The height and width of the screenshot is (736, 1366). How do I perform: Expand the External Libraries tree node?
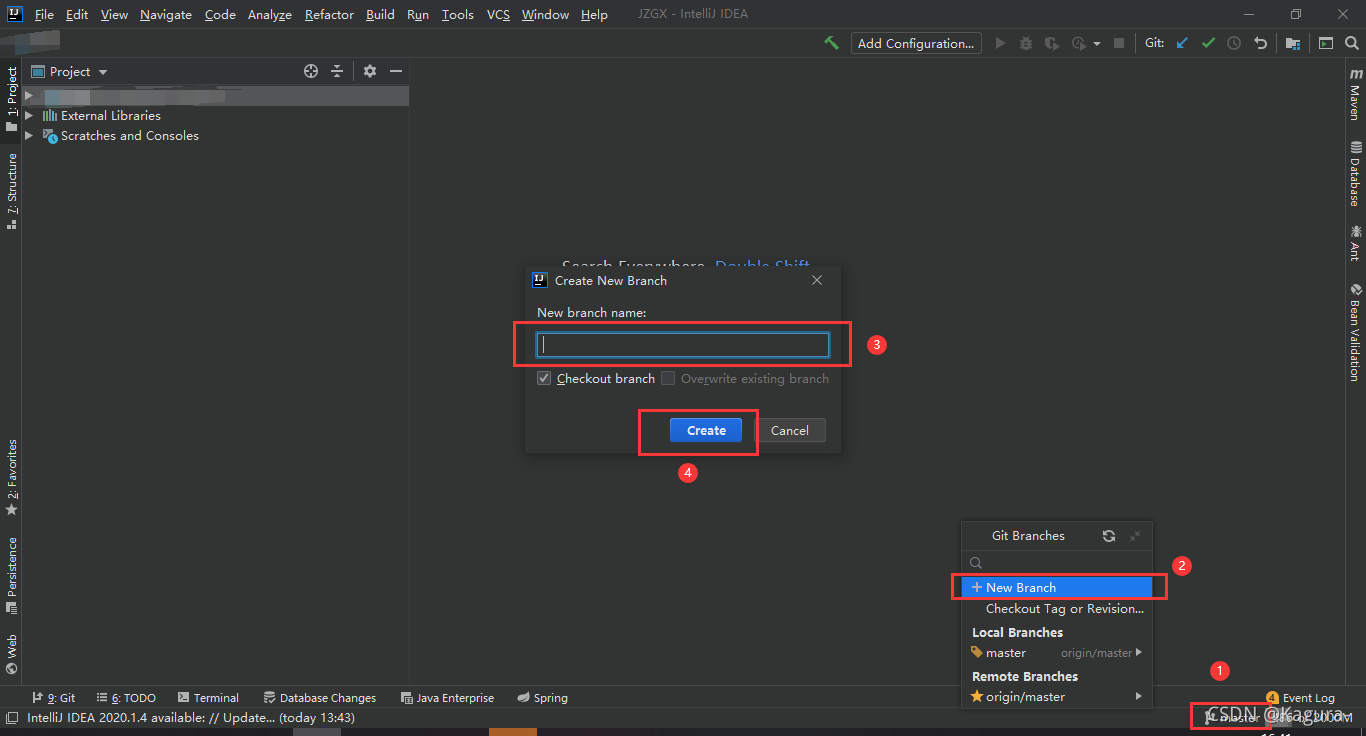[29, 115]
